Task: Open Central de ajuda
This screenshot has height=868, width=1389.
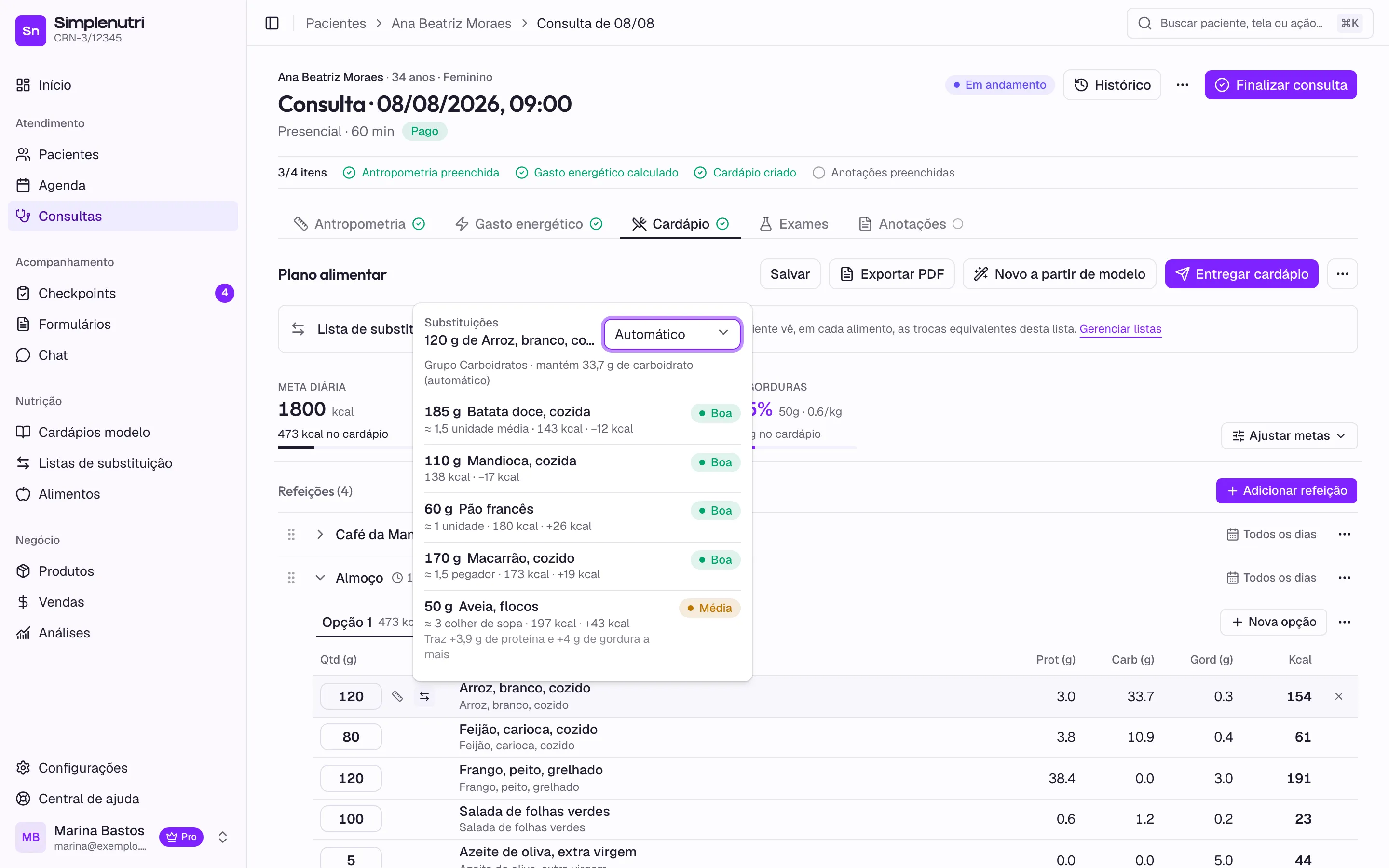Action: point(123,799)
